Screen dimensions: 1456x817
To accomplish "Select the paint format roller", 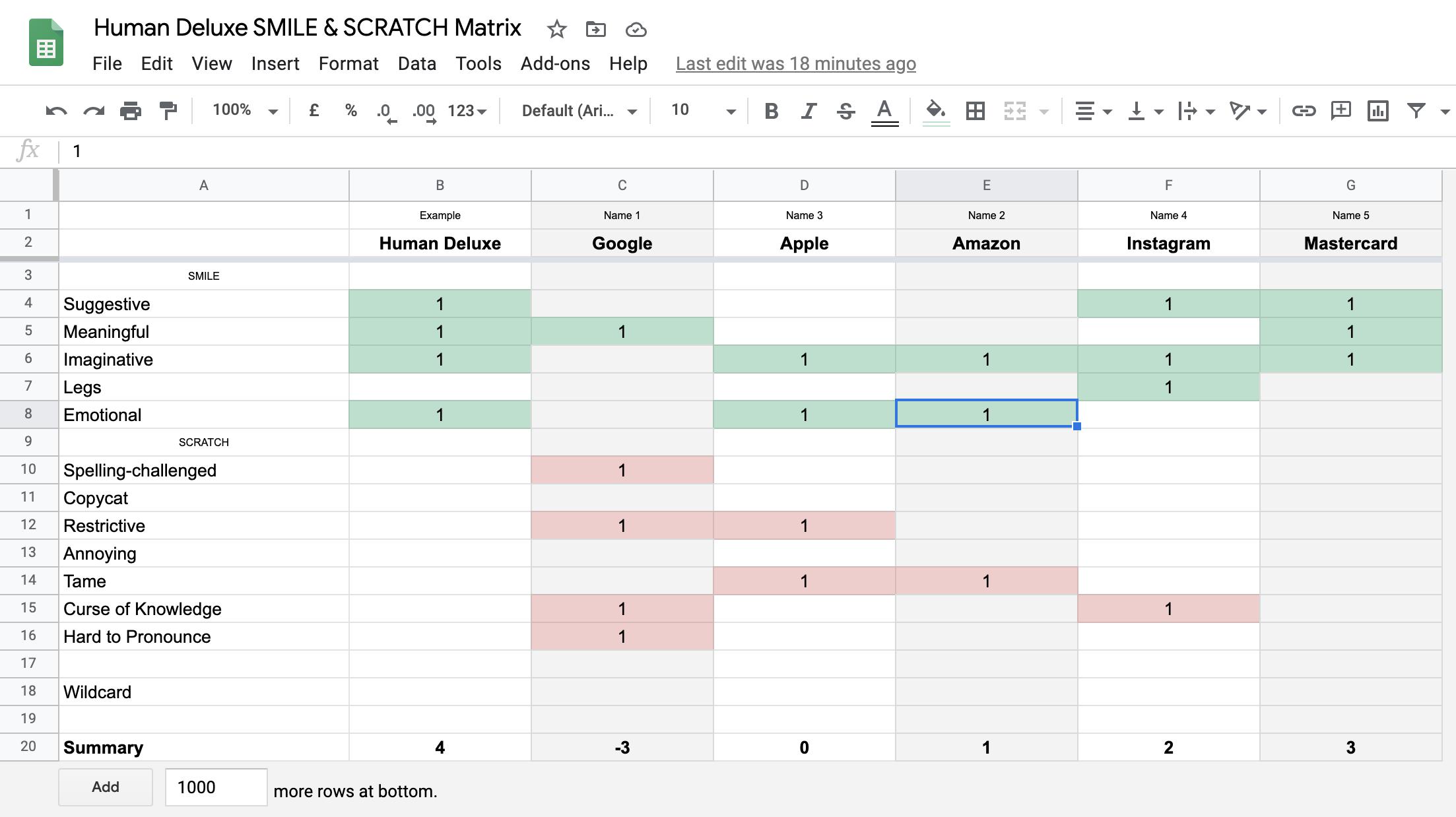I will pyautogui.click(x=168, y=111).
